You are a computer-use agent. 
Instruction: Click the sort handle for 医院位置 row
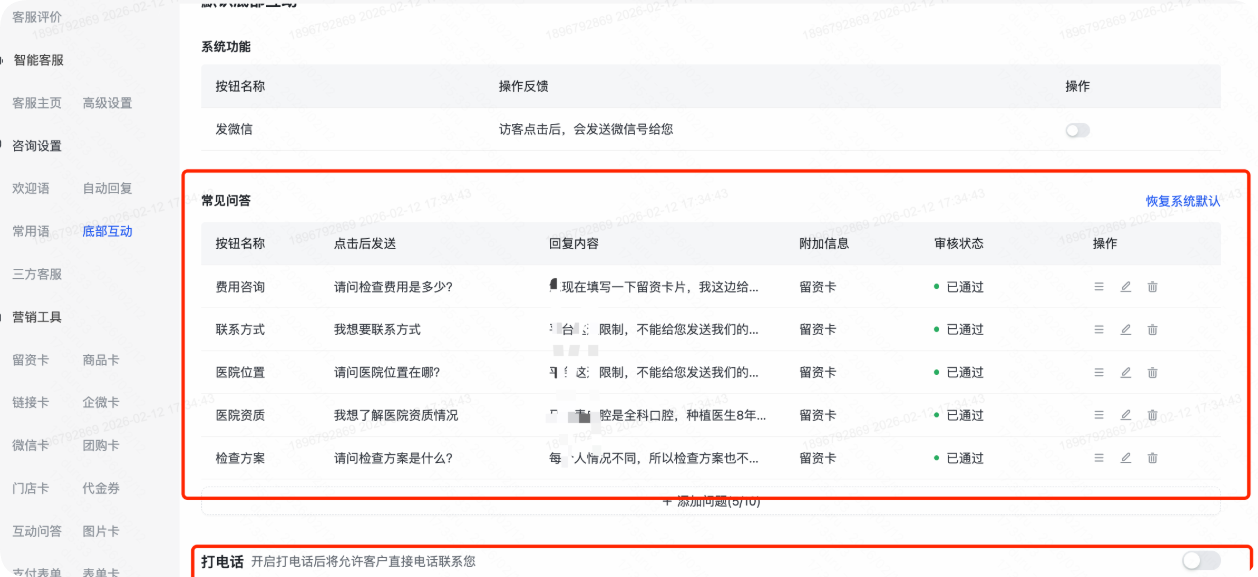(1099, 373)
